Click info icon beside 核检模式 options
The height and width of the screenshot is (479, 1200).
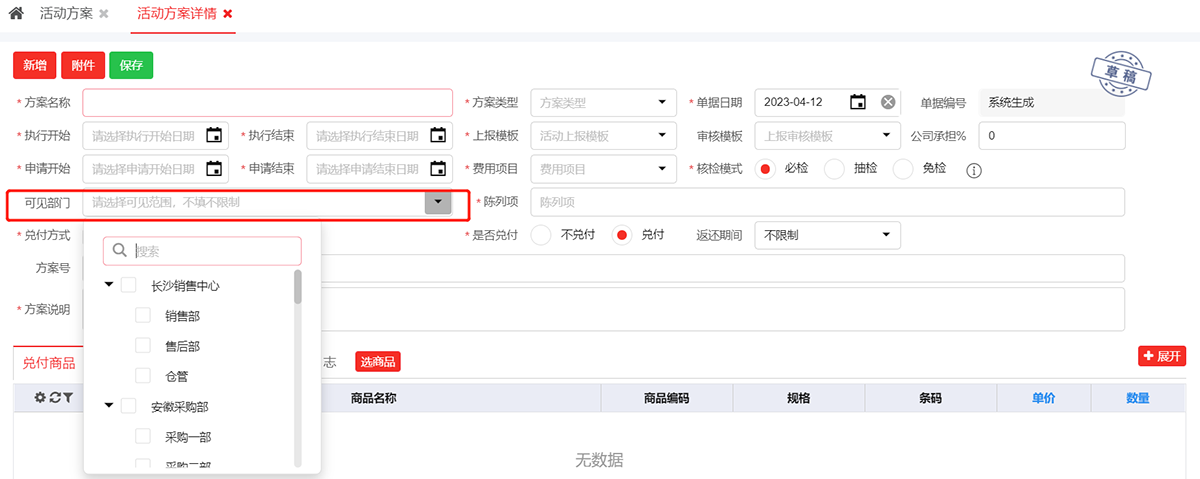pos(974,170)
